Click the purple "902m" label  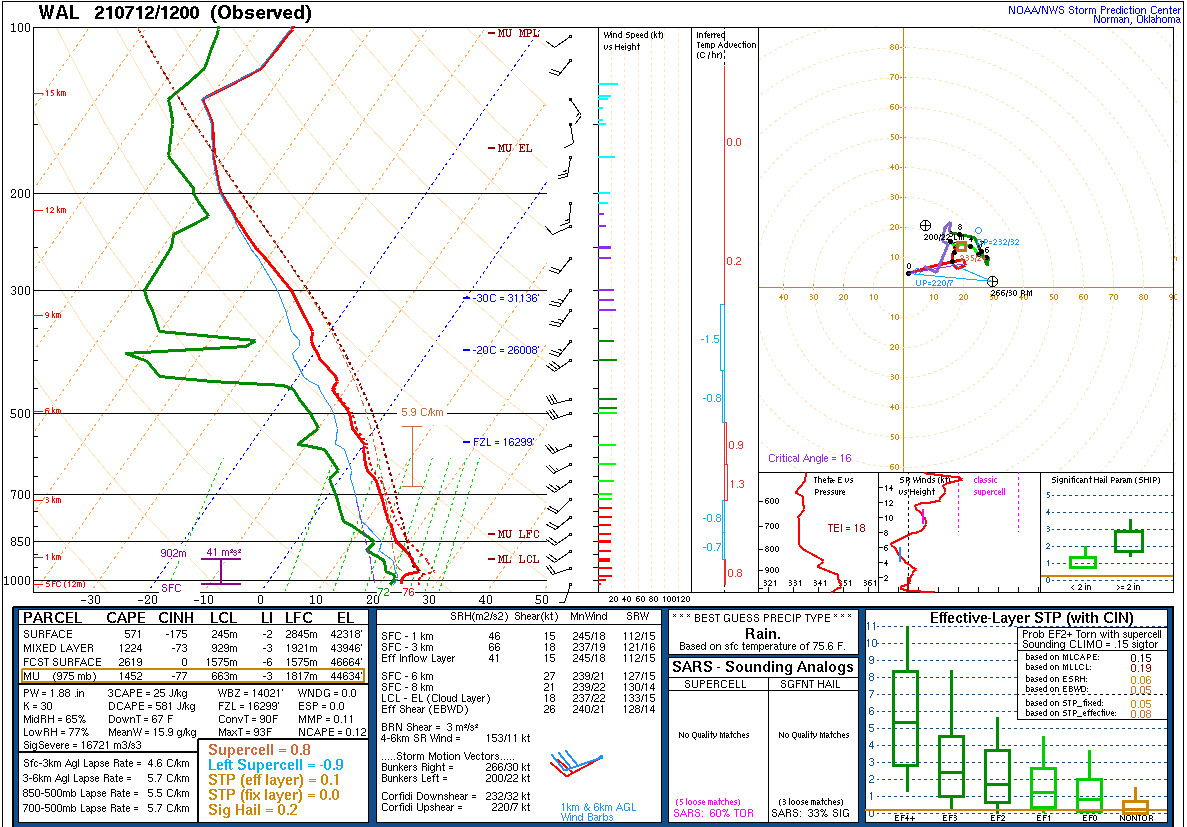173,553
